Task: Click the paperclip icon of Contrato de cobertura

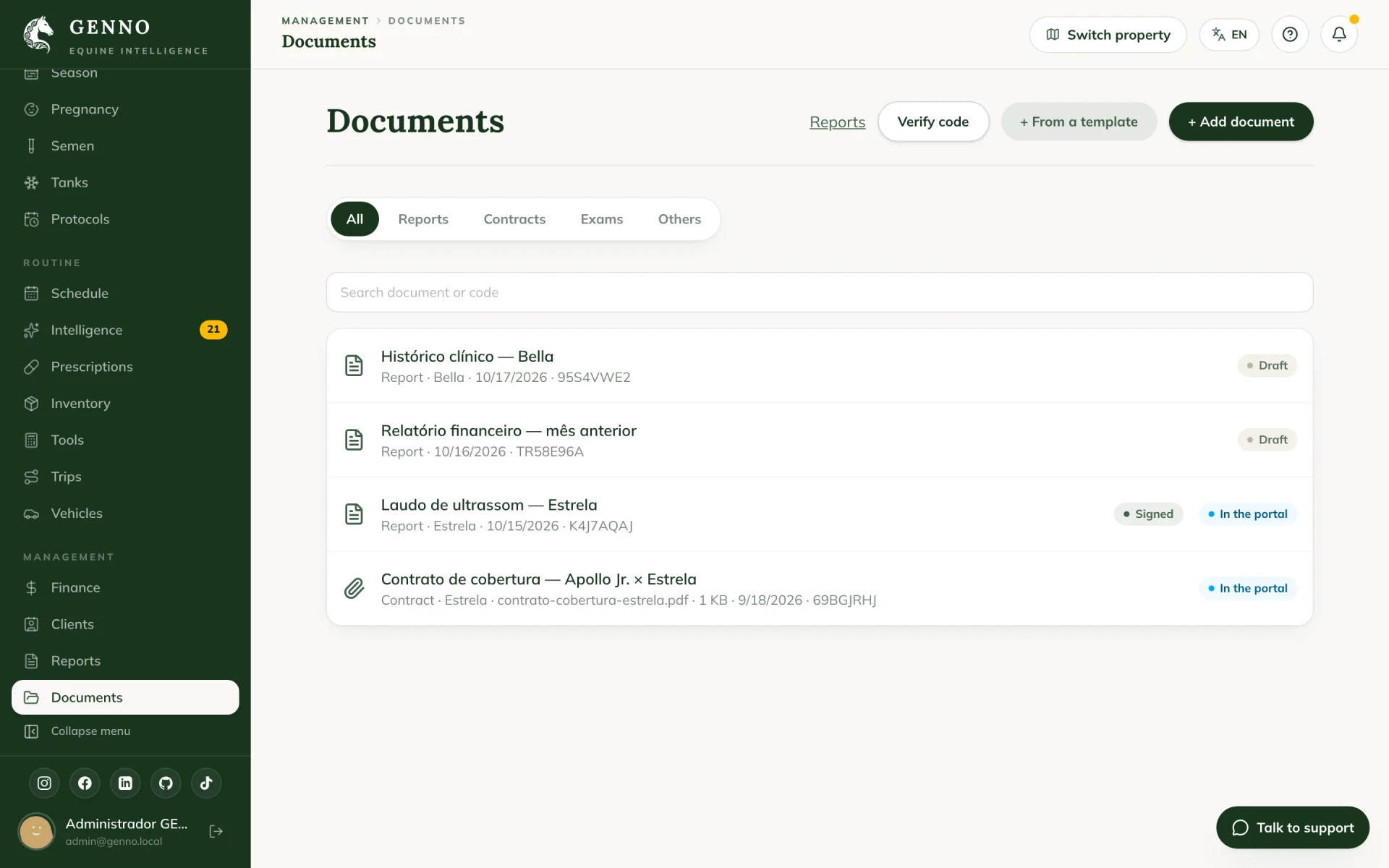Action: point(354,588)
